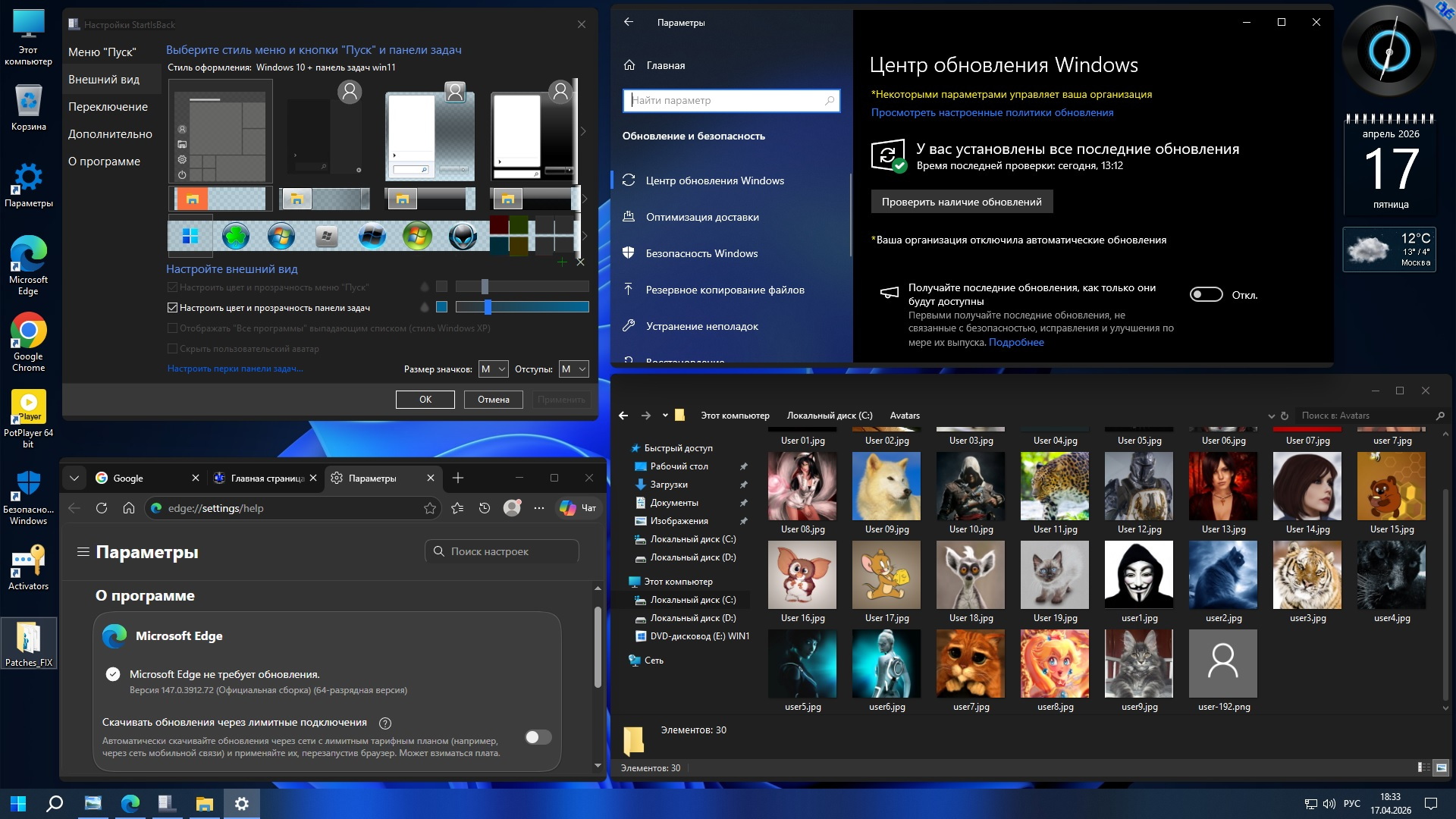Switch to the Google browser tab
This screenshot has height=819, width=1456.
coord(144,478)
